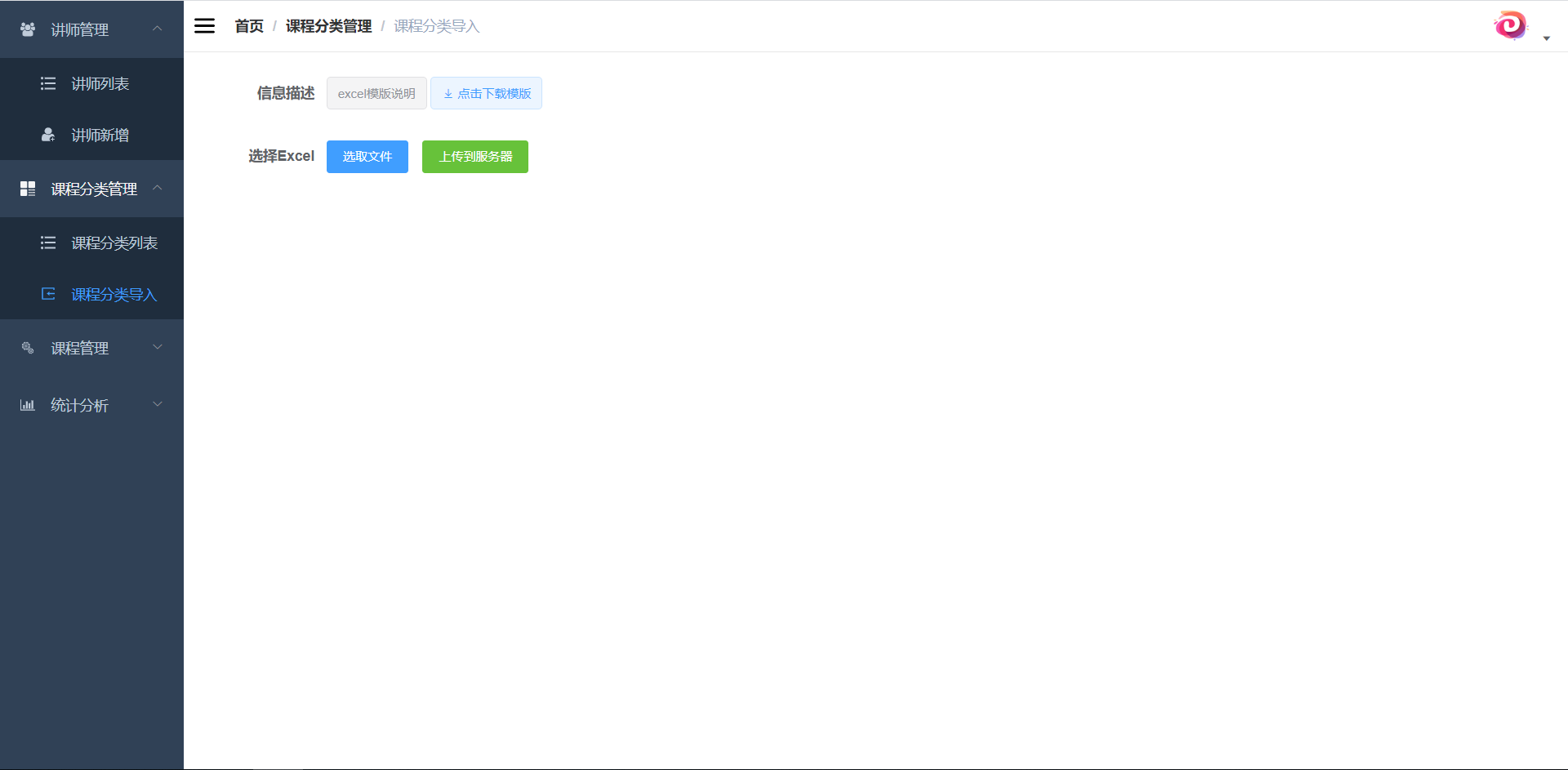
Task: Open the avatar dropdown caret
Action: click(x=1547, y=38)
